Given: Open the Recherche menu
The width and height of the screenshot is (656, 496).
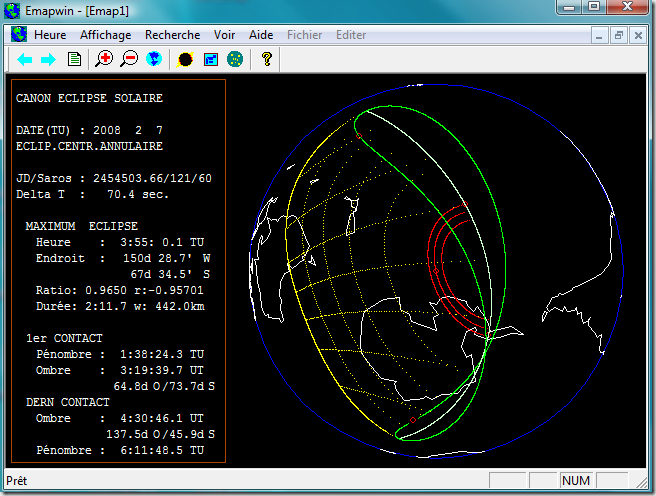Looking at the screenshot, I should tap(172, 35).
